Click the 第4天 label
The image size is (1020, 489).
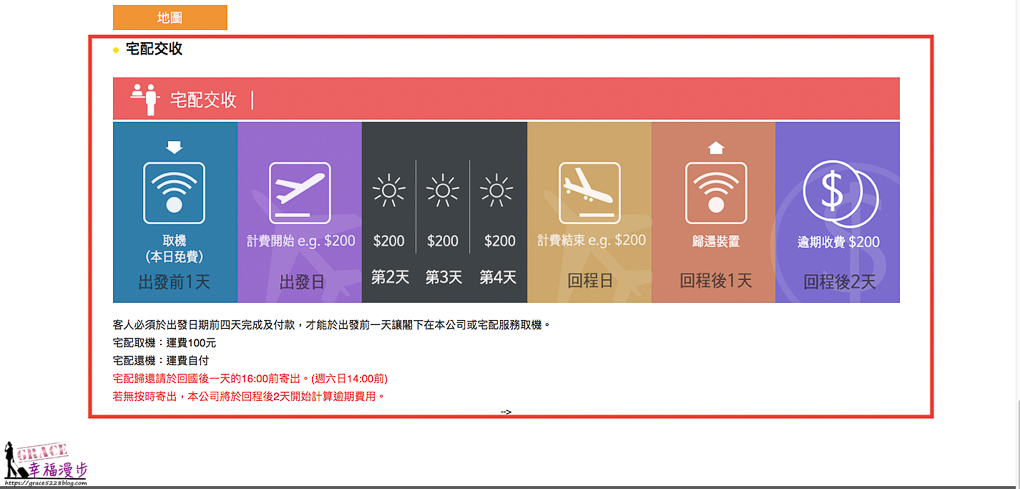click(498, 278)
